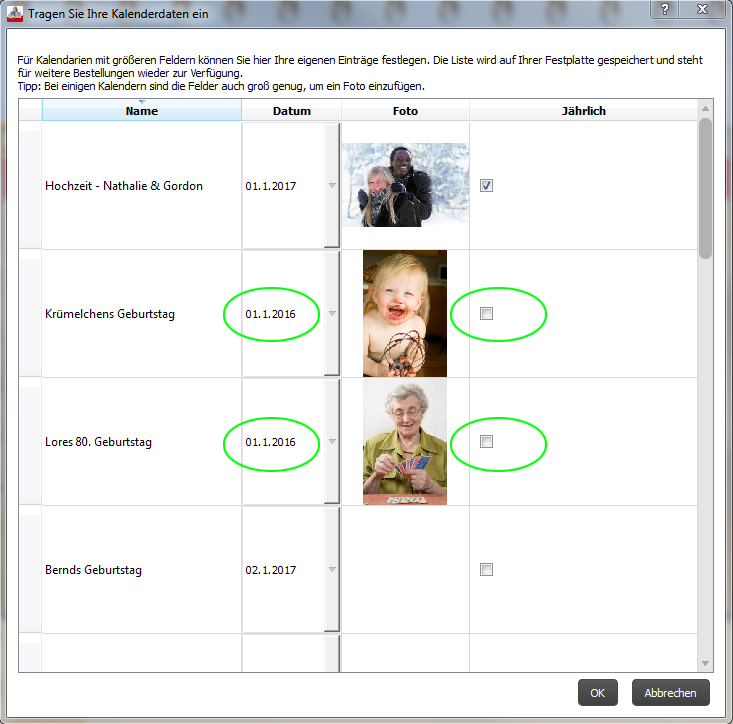
Task: Select the grandmother photo for Lores 80. Geburtstag
Action: 405,442
